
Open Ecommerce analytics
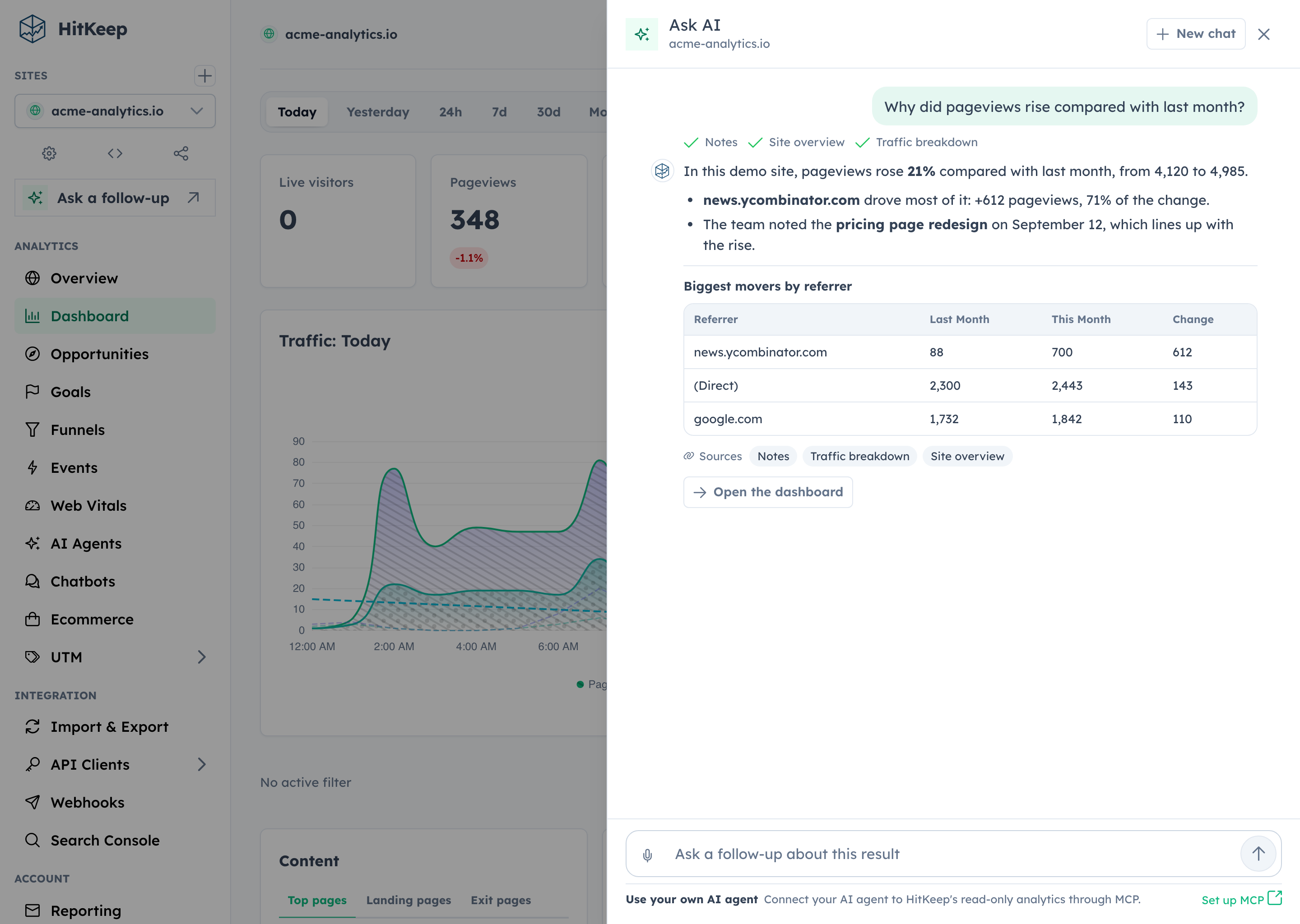(x=115, y=619)
